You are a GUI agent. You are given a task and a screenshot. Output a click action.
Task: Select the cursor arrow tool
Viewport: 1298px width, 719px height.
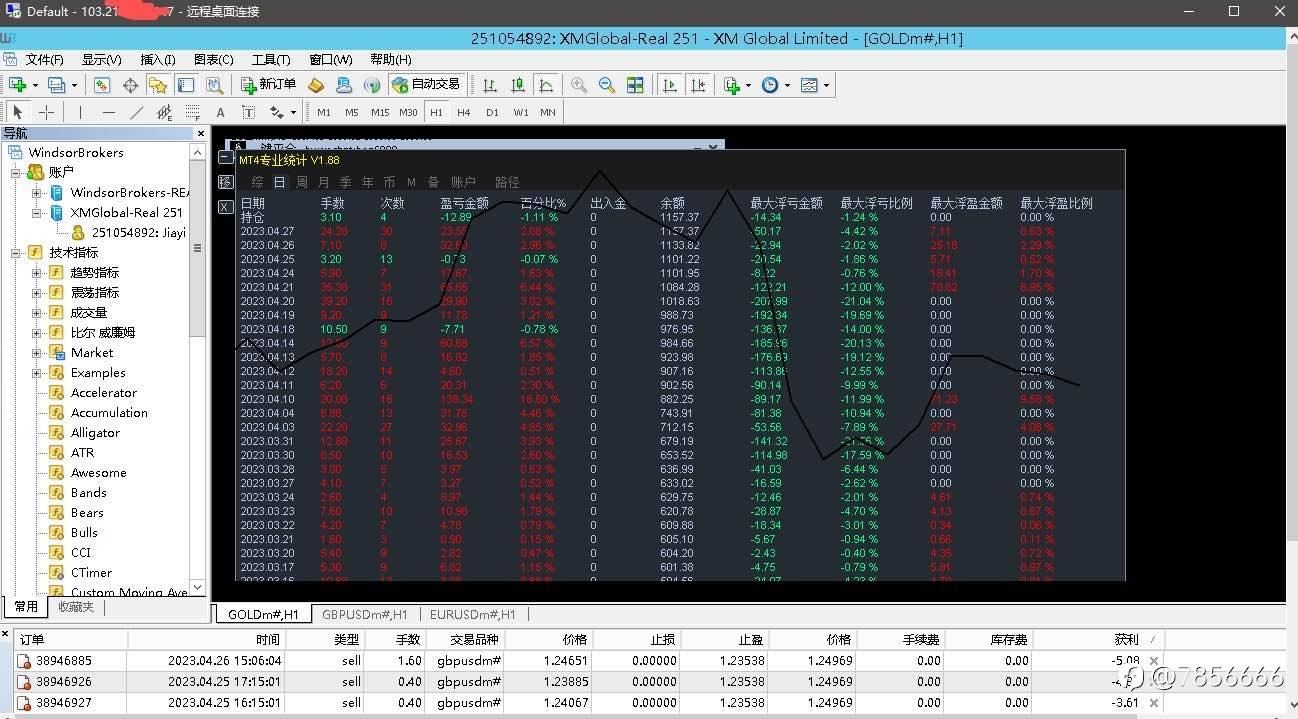tap(18, 112)
